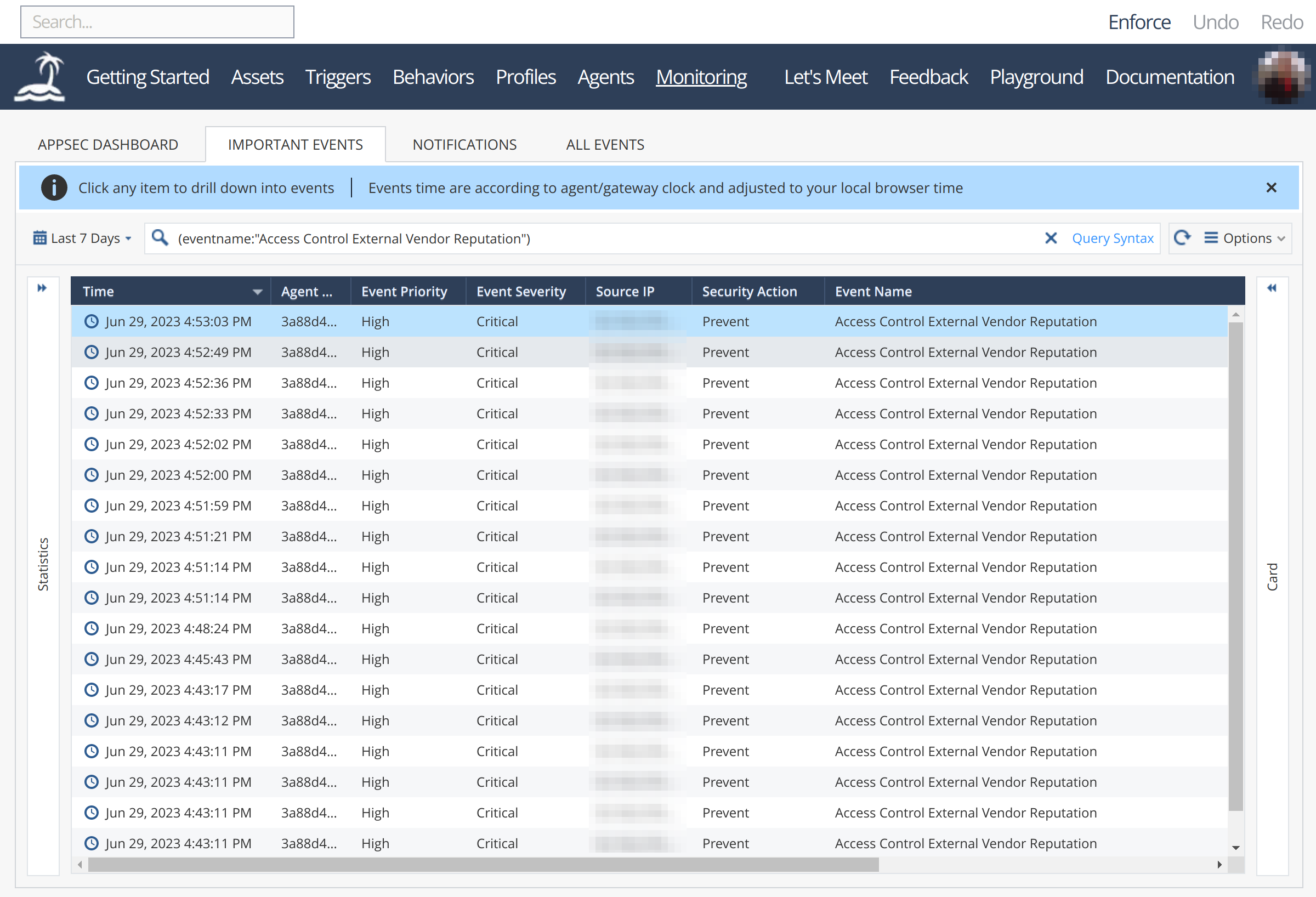The width and height of the screenshot is (1316, 897).
Task: Click the refresh events icon
Action: click(x=1182, y=238)
